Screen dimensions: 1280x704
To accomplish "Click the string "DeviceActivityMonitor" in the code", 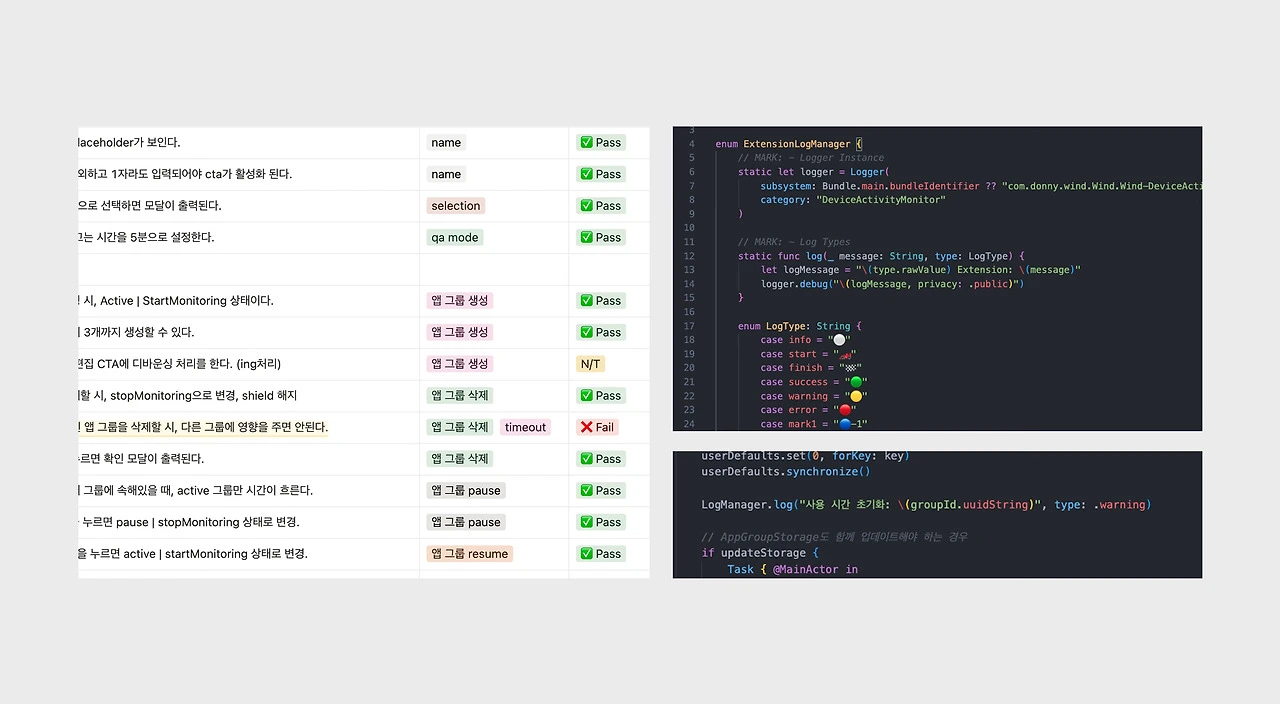I will click(x=881, y=200).
